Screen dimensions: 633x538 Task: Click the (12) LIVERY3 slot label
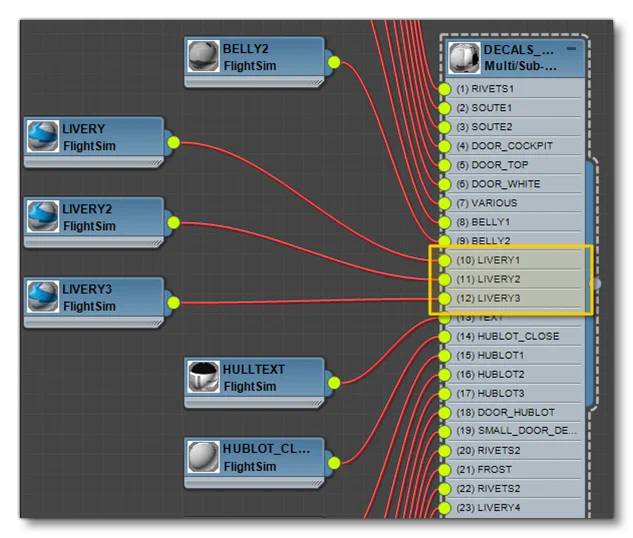488,298
